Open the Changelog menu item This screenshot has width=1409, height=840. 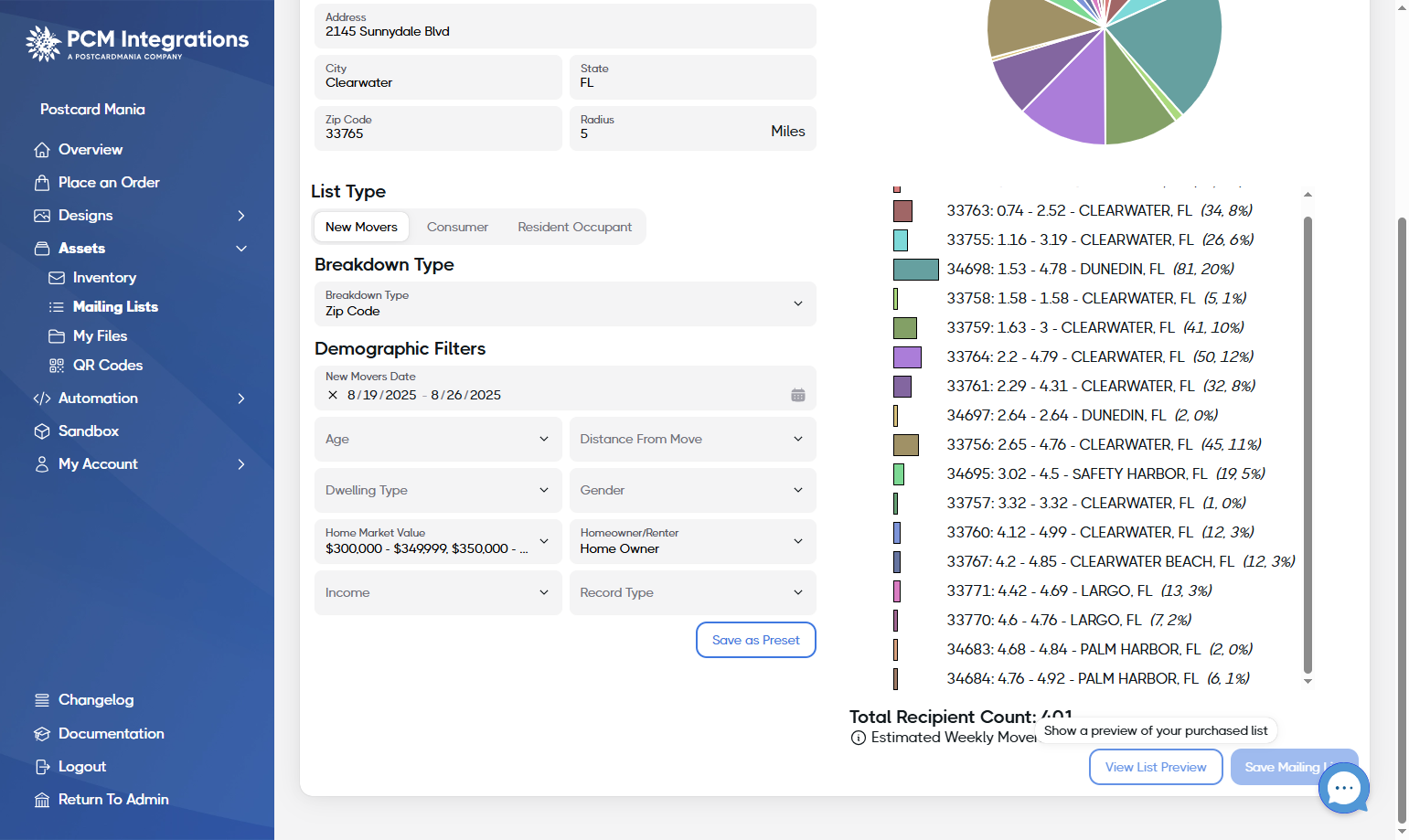pos(96,699)
